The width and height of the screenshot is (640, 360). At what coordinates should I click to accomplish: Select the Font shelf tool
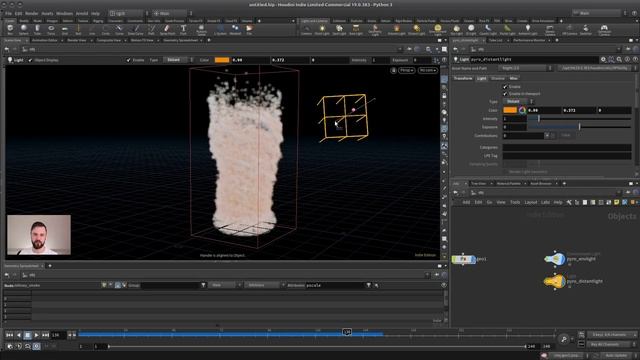(x=183, y=29)
